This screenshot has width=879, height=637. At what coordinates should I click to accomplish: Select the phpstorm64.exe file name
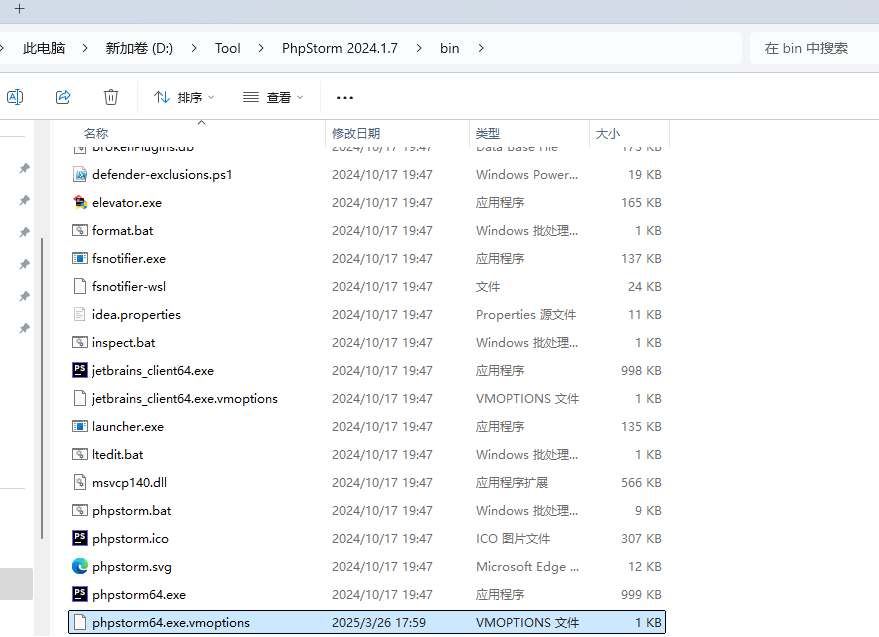139,595
